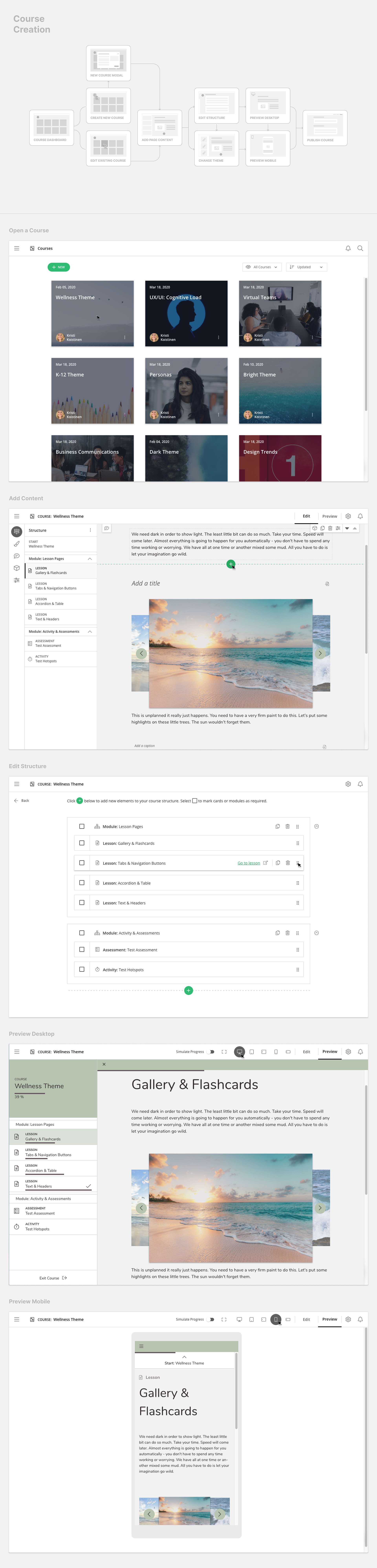The width and height of the screenshot is (377, 1568).
Task: Click fullscreen icon in Preview Desktop toolbar
Action: pyautogui.click(x=224, y=1052)
